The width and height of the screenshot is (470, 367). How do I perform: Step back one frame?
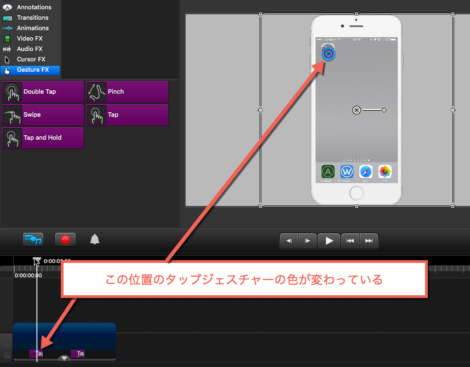(x=289, y=241)
